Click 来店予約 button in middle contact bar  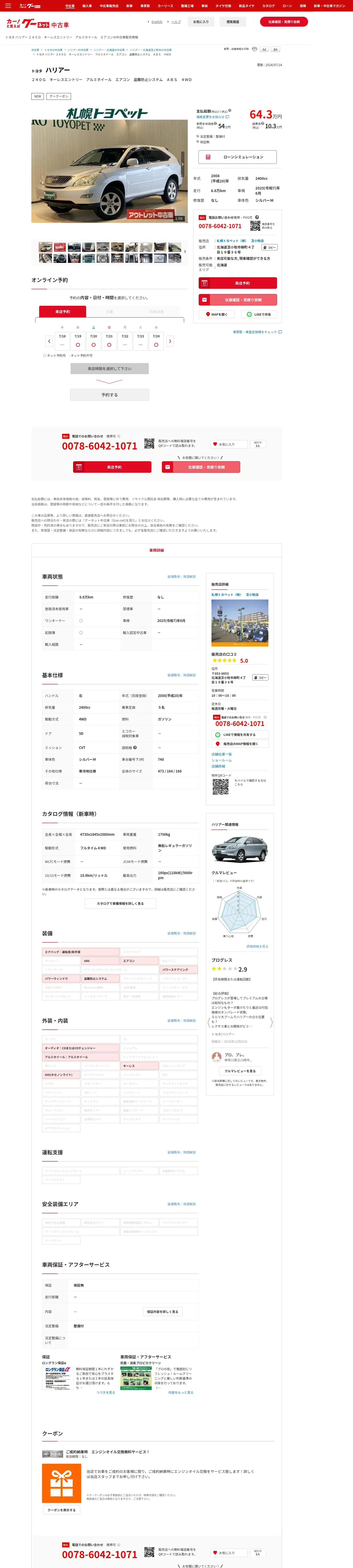point(112,467)
